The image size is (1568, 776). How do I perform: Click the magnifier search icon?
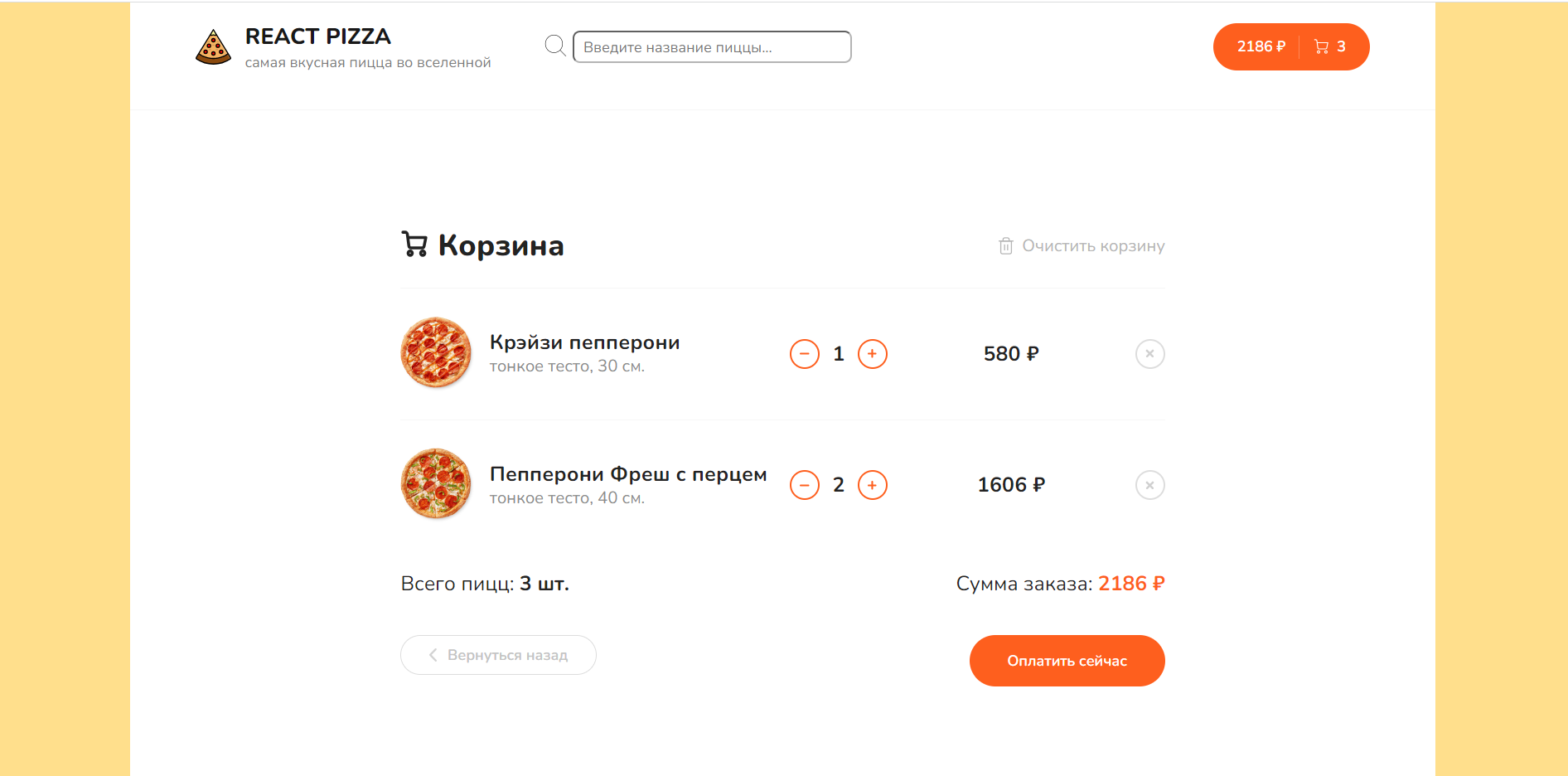[x=555, y=46]
